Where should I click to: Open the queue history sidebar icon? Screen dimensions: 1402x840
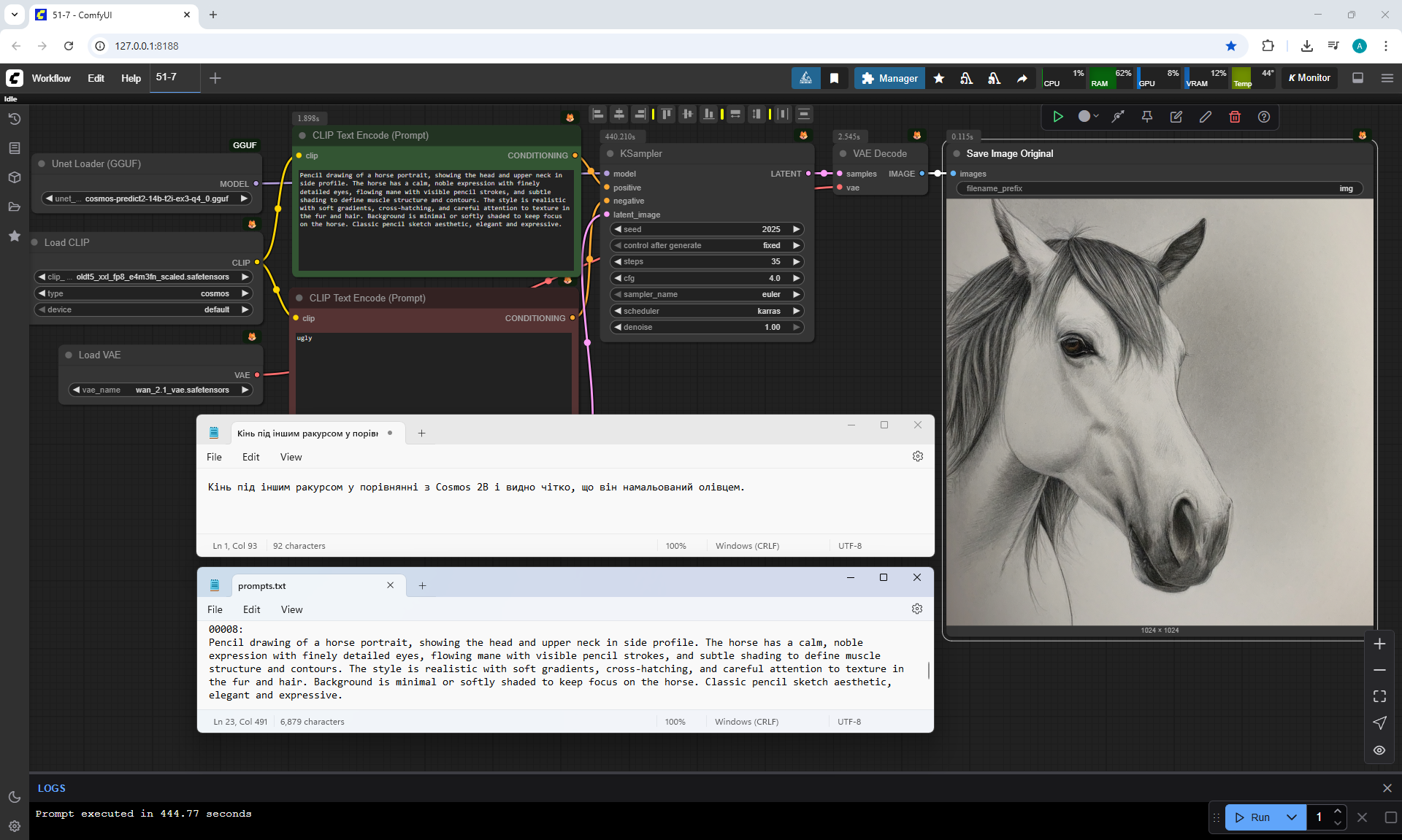[14, 118]
